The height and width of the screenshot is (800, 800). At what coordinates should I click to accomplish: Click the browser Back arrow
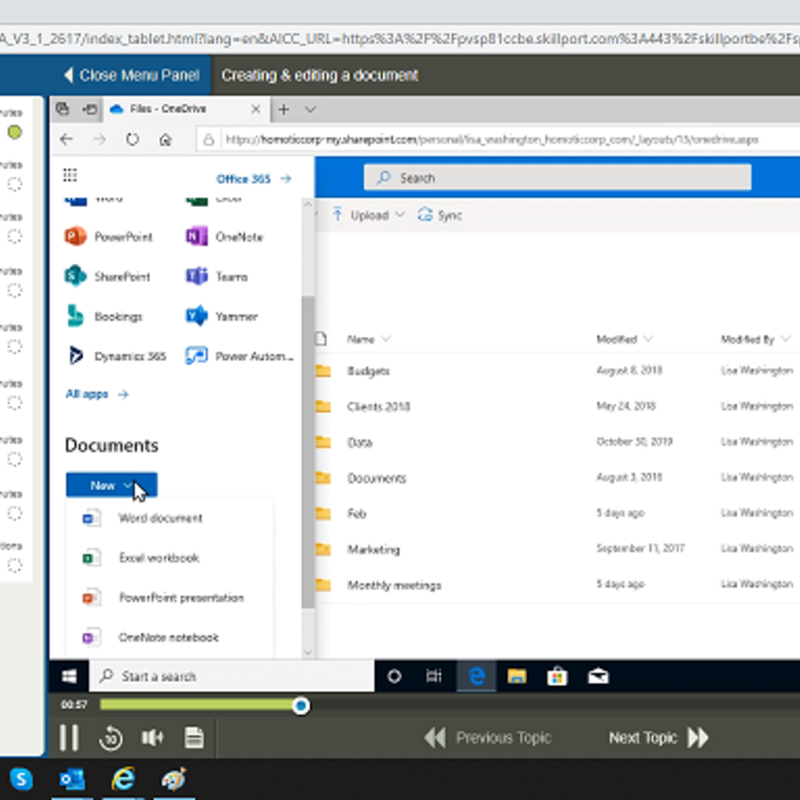pos(67,139)
